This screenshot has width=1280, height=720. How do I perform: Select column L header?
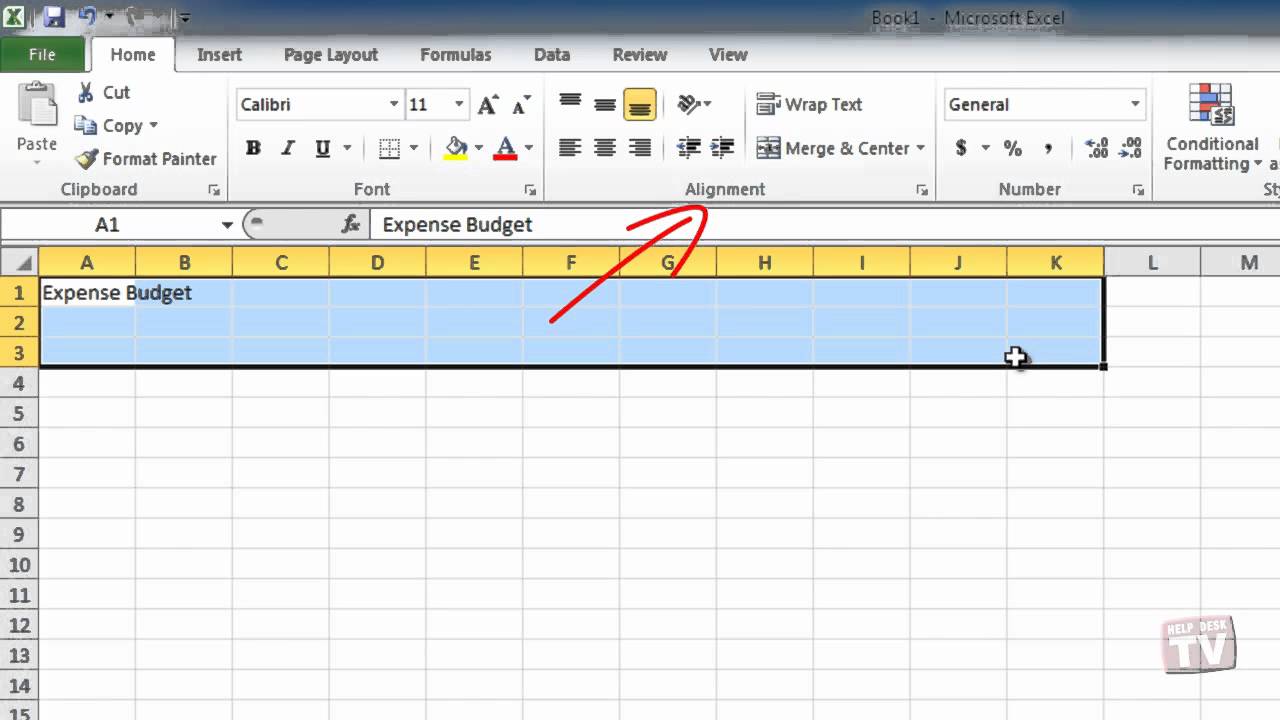click(x=1152, y=262)
